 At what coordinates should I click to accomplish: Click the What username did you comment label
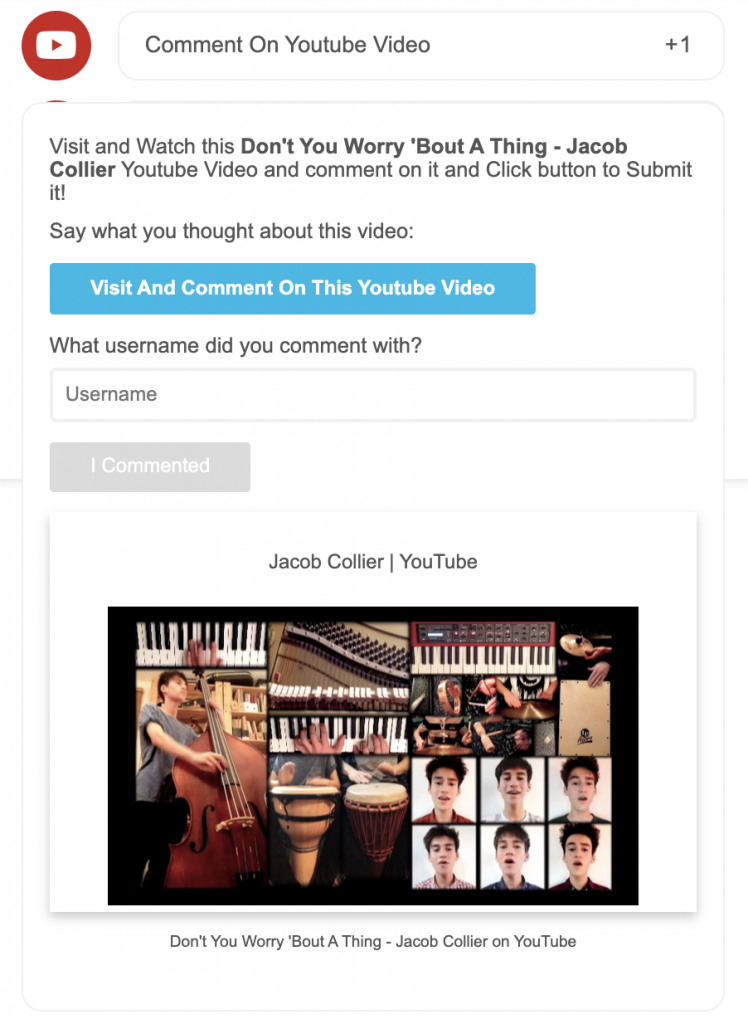[x=236, y=345]
